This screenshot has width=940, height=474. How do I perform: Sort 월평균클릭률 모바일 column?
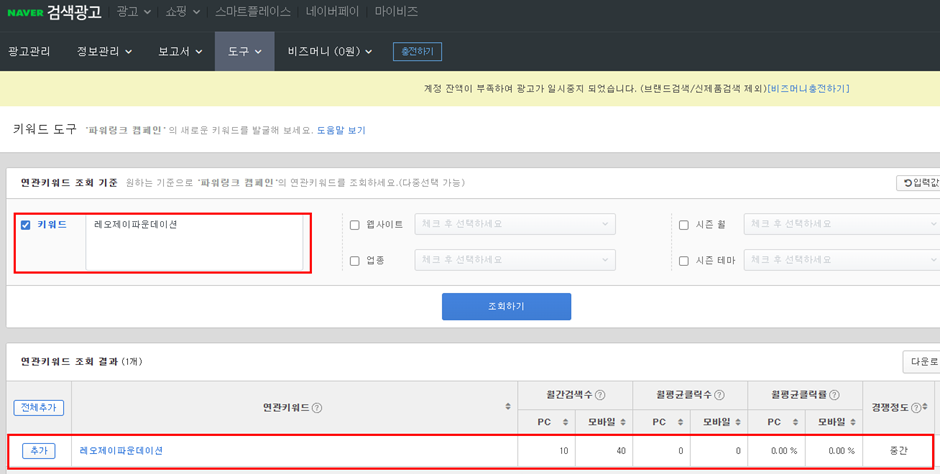[x=853, y=422]
